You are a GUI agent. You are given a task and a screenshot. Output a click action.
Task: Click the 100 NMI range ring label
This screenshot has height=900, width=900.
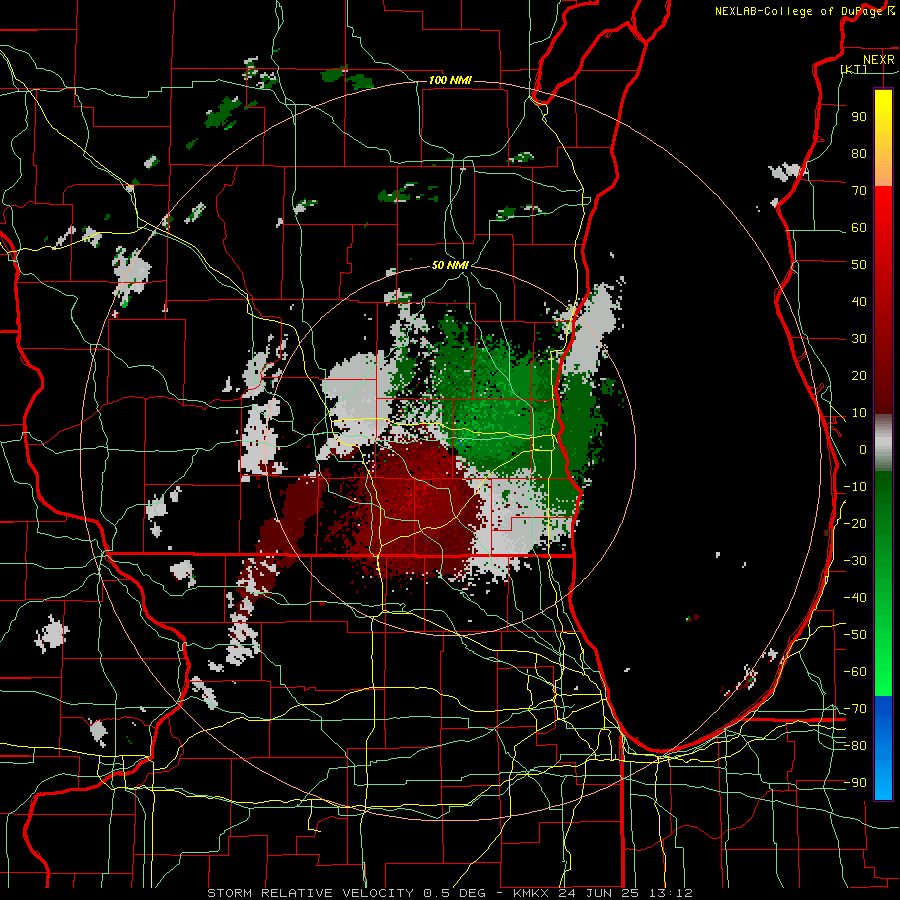450,80
